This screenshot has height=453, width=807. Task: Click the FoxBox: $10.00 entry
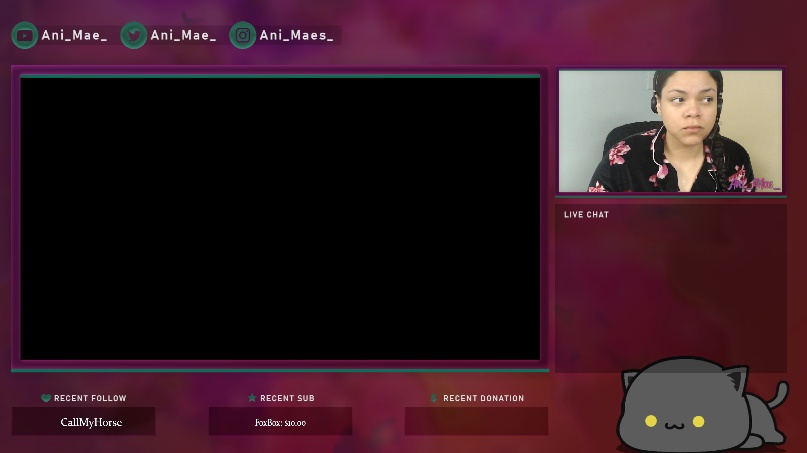click(280, 423)
